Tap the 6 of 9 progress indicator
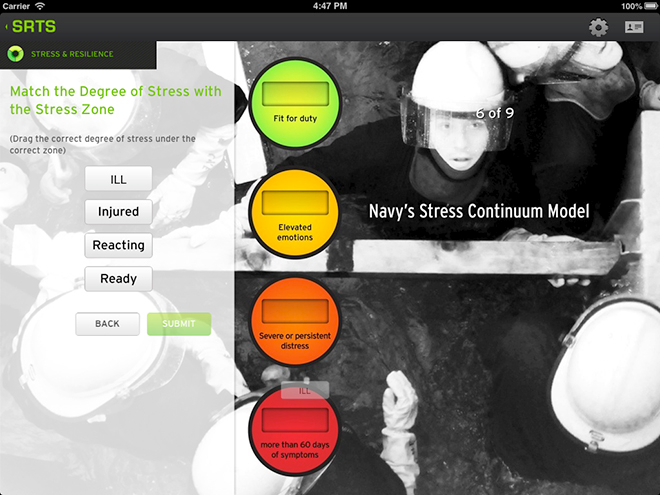 pos(494,113)
